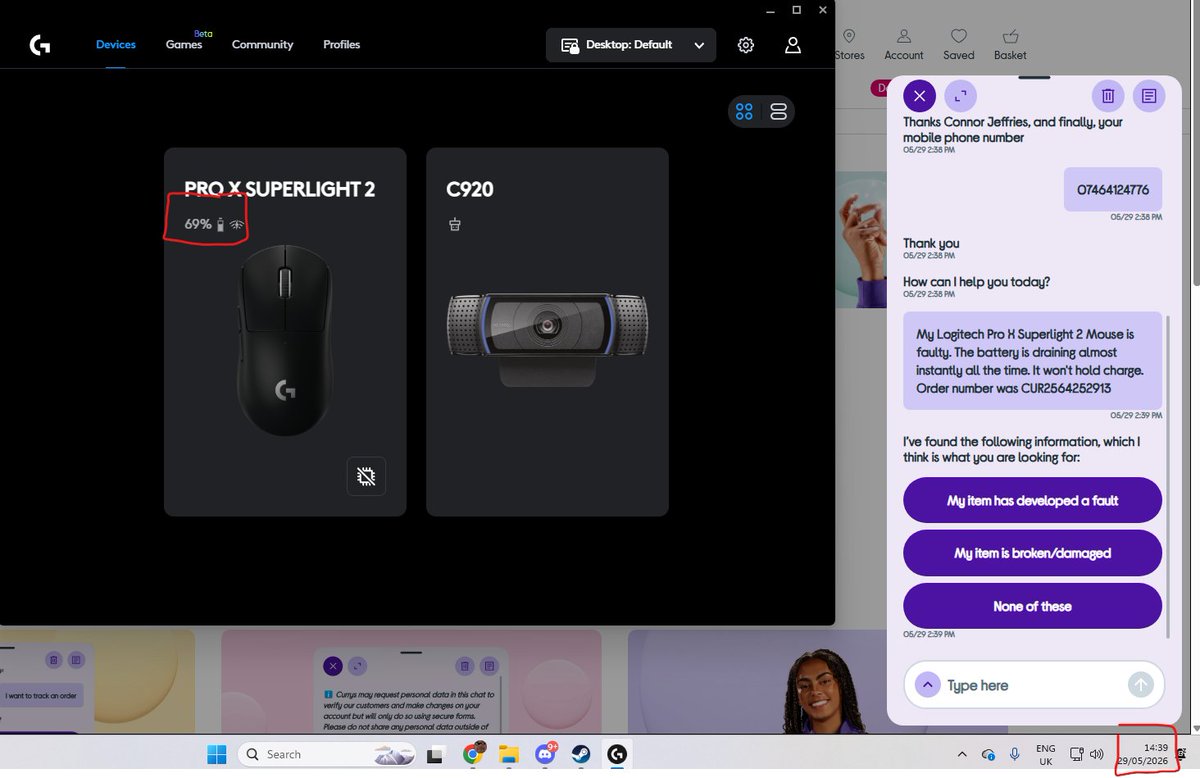Screen dimensions: 1200x778
Task: Open File Explorer from the taskbar
Action: click(x=509, y=754)
